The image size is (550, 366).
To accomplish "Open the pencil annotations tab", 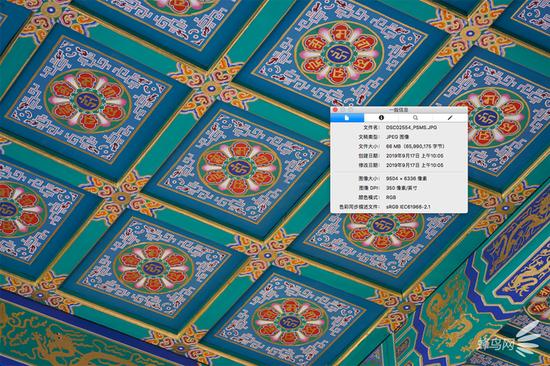I will pos(450,118).
